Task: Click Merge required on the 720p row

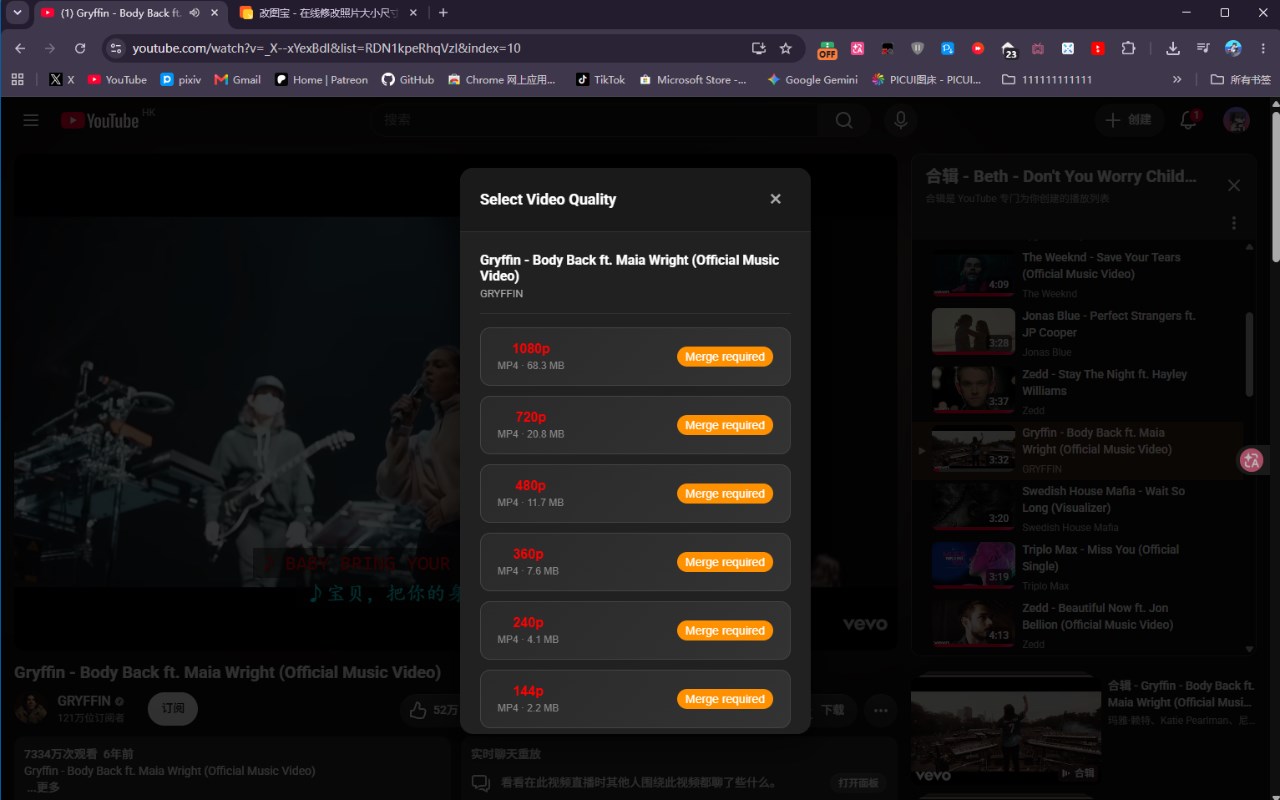Action: (x=725, y=425)
